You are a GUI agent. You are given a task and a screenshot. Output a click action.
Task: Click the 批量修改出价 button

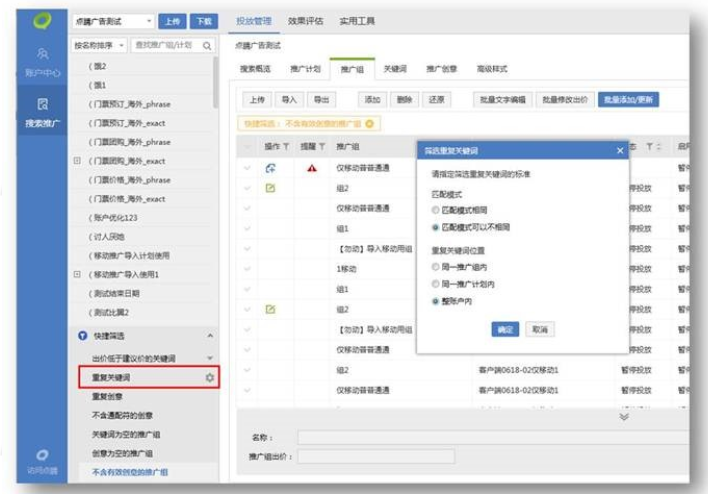565,99
